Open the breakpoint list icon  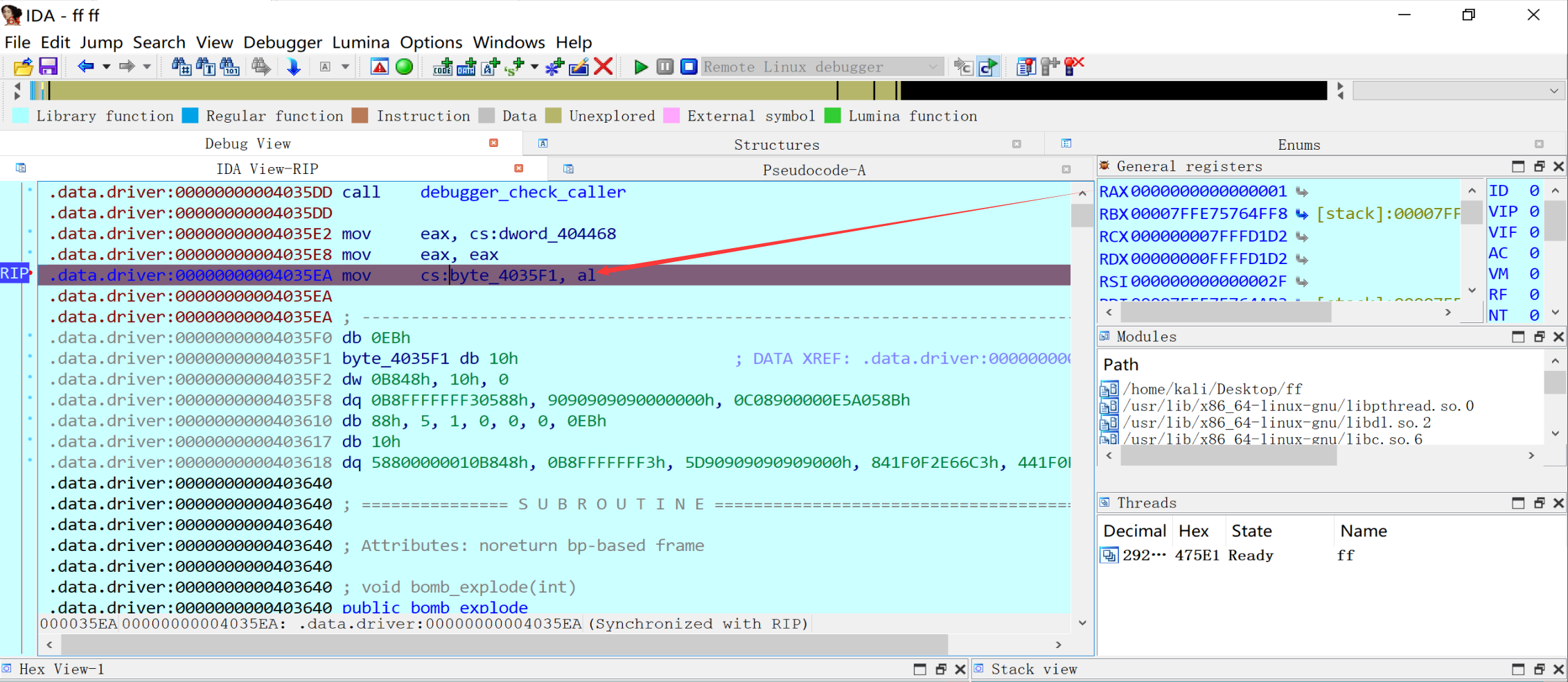pyautogui.click(x=1025, y=67)
